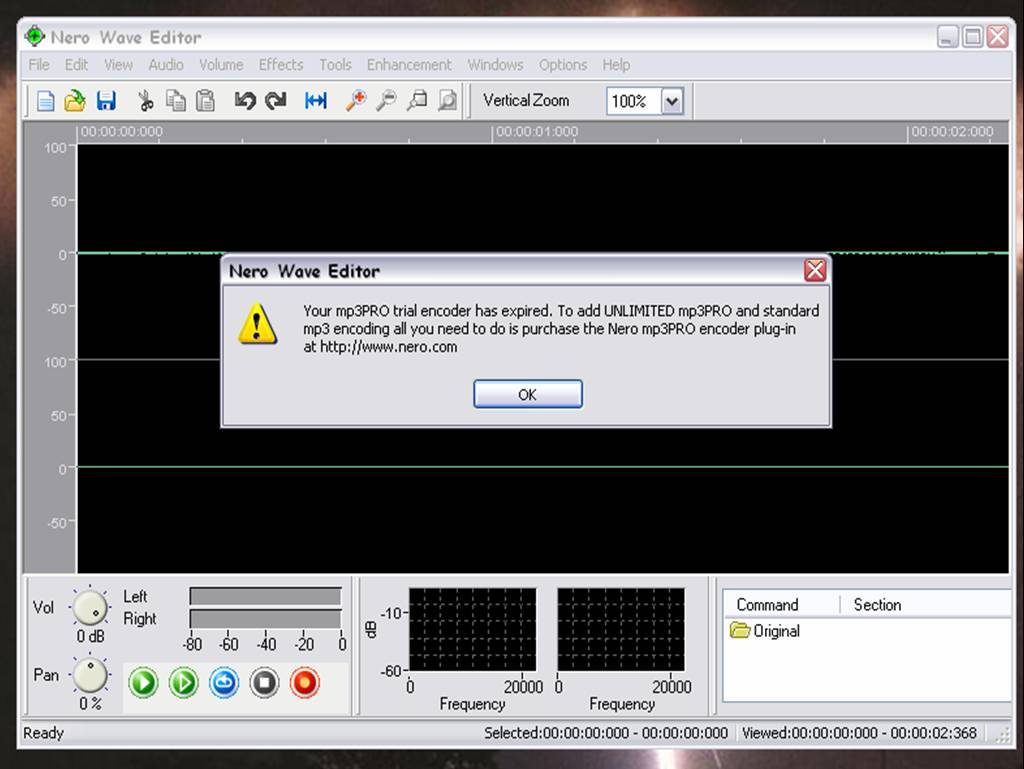Click the 00:00:02:000 timeline ruler marker
This screenshot has width=1024, height=769.
[952, 132]
